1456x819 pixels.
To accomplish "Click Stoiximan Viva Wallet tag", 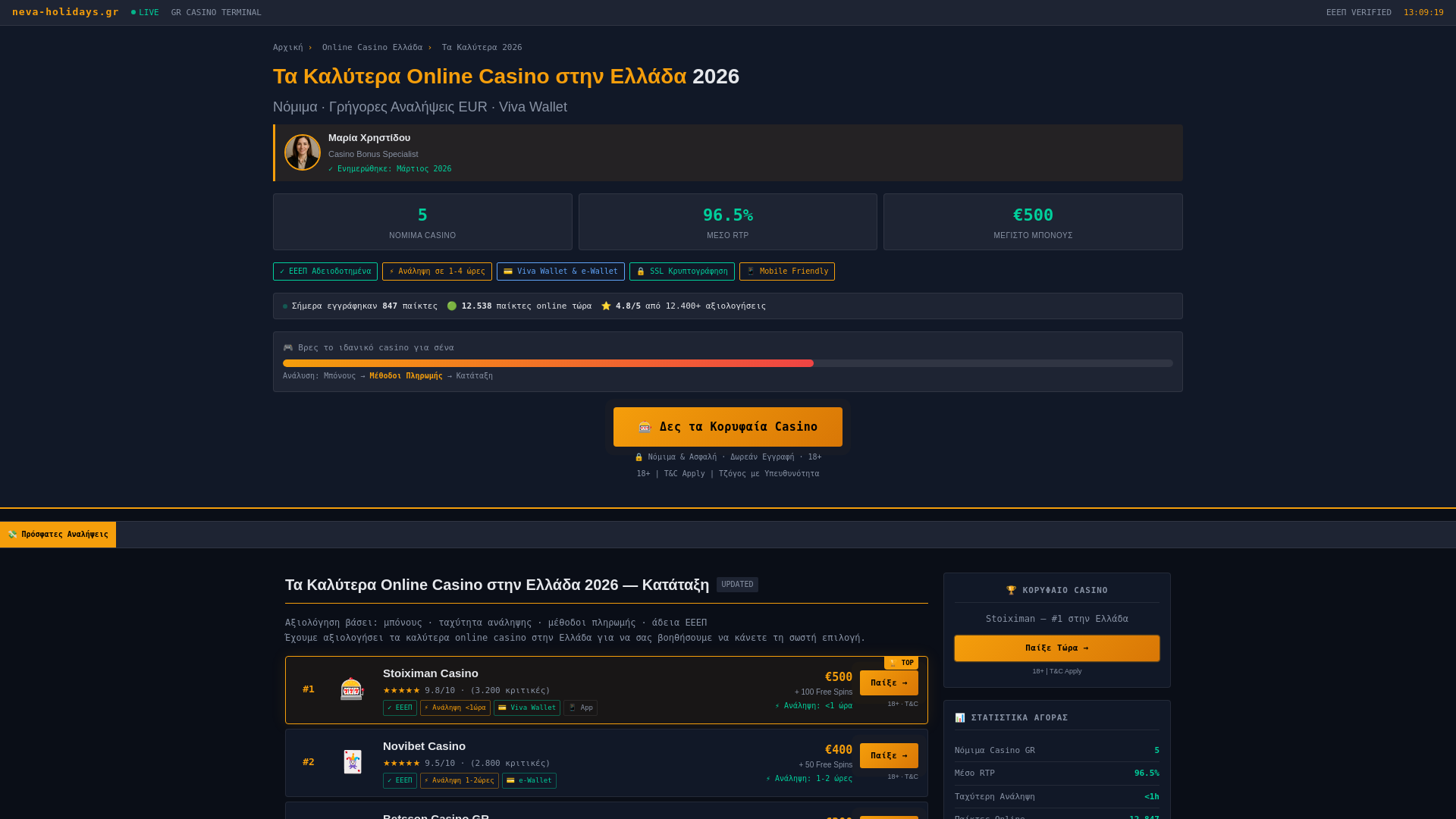I will pos(527,708).
